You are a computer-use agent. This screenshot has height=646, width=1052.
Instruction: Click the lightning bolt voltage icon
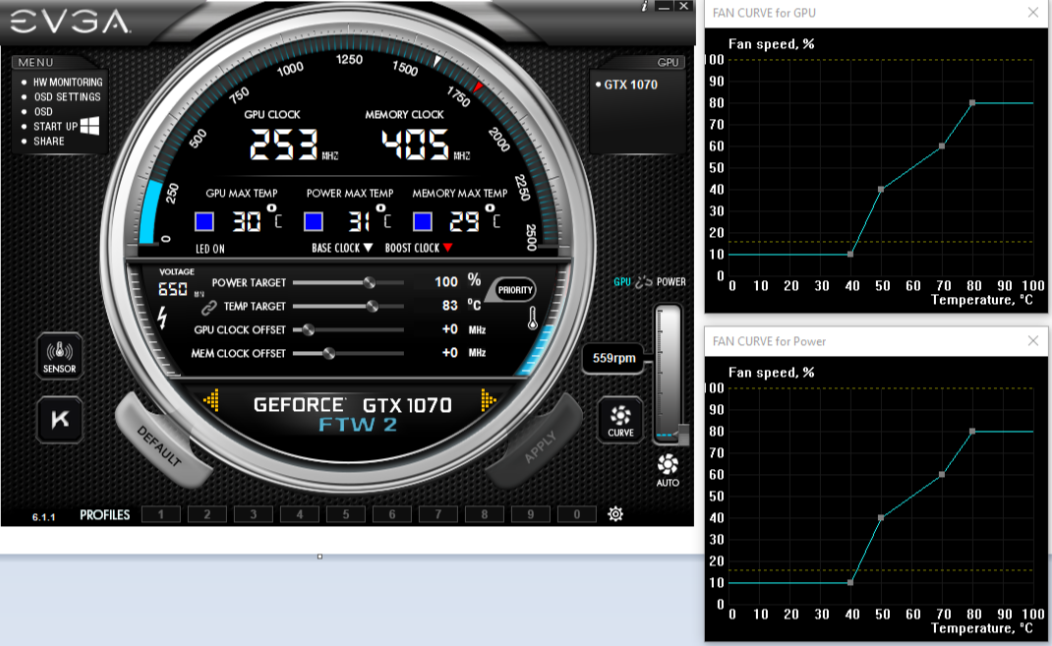click(162, 317)
